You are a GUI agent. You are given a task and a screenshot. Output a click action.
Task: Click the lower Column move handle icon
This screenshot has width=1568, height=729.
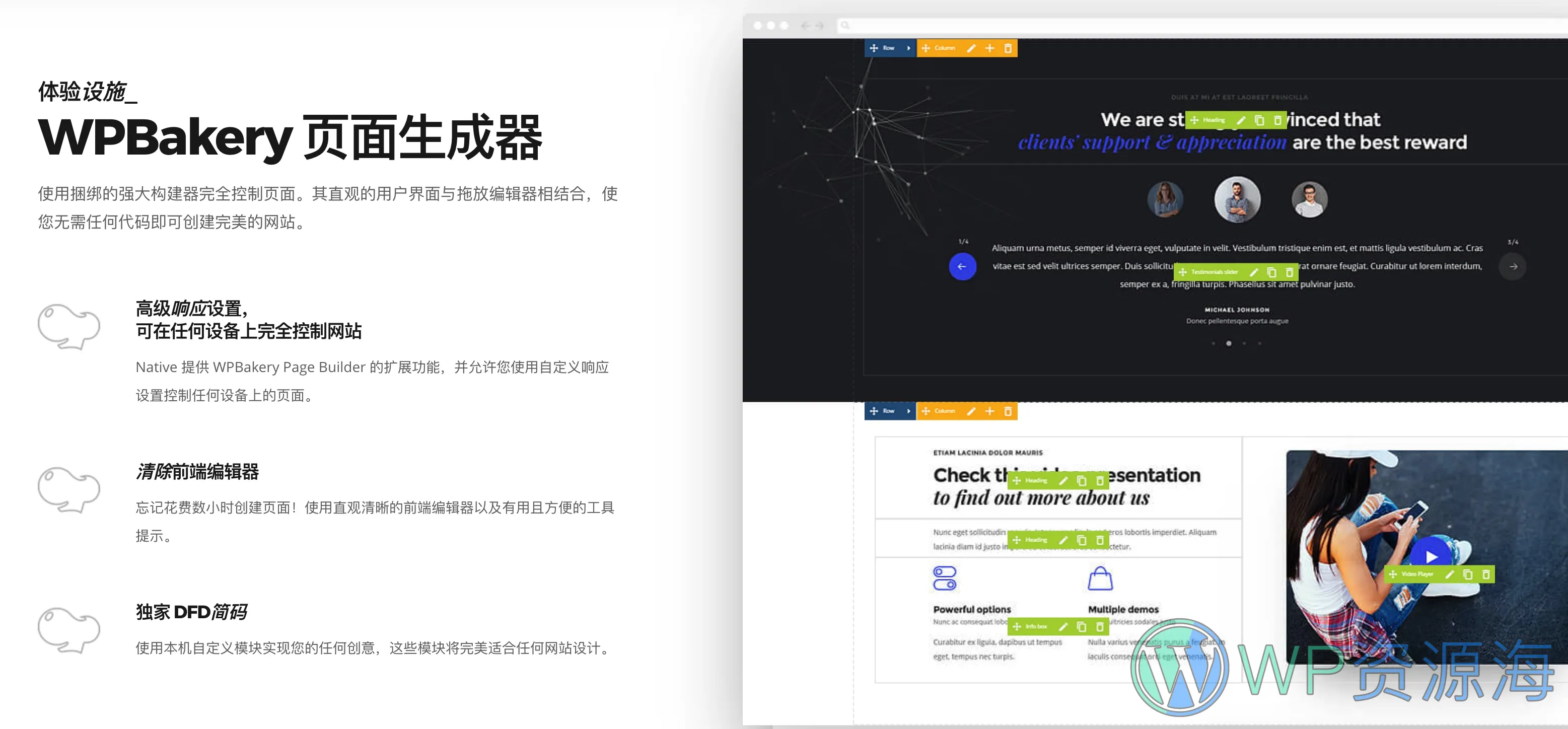[925, 411]
